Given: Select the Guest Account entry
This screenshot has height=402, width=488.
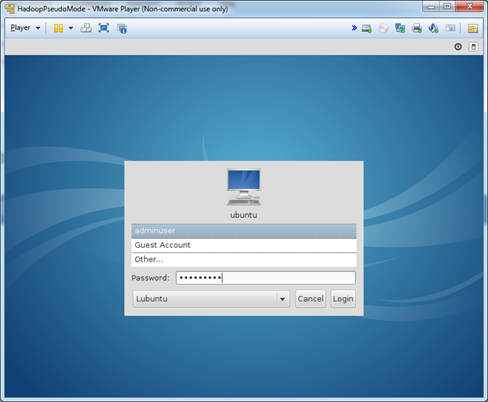Looking at the screenshot, I should tap(244, 245).
